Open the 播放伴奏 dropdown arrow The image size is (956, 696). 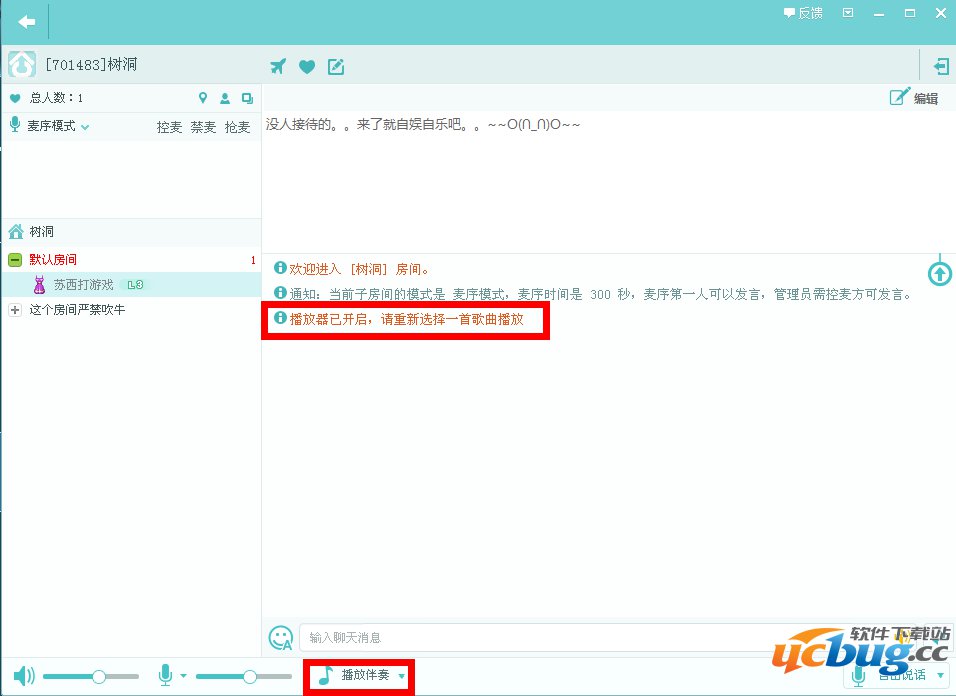pyautogui.click(x=401, y=675)
